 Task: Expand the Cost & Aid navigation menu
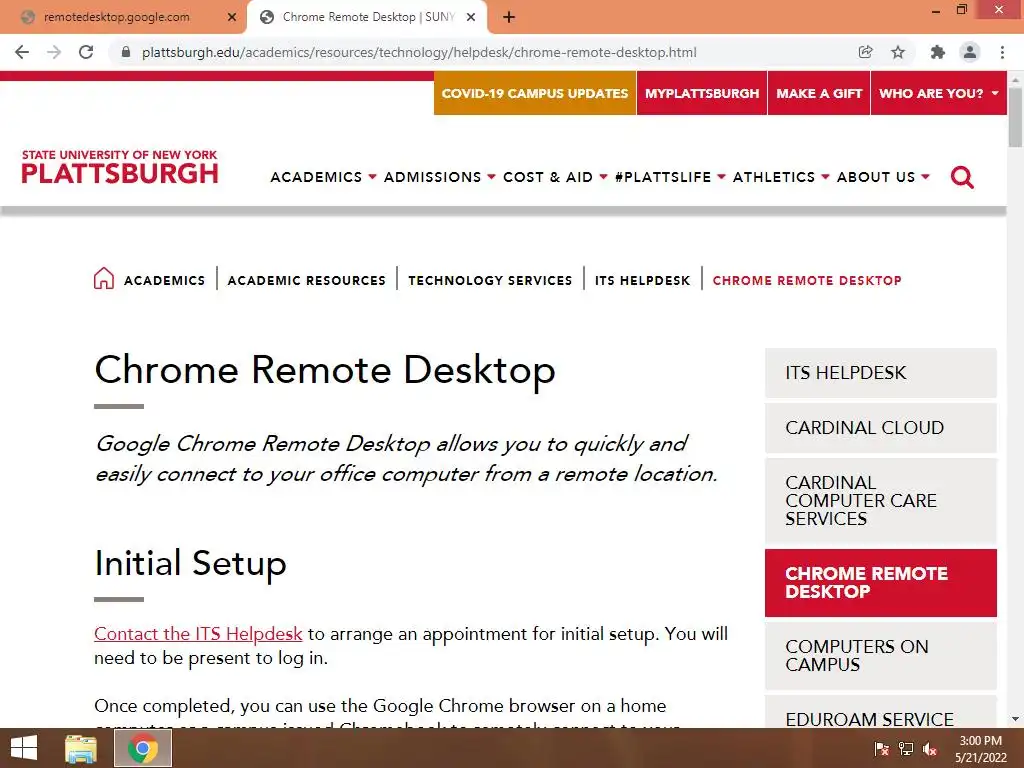555,177
